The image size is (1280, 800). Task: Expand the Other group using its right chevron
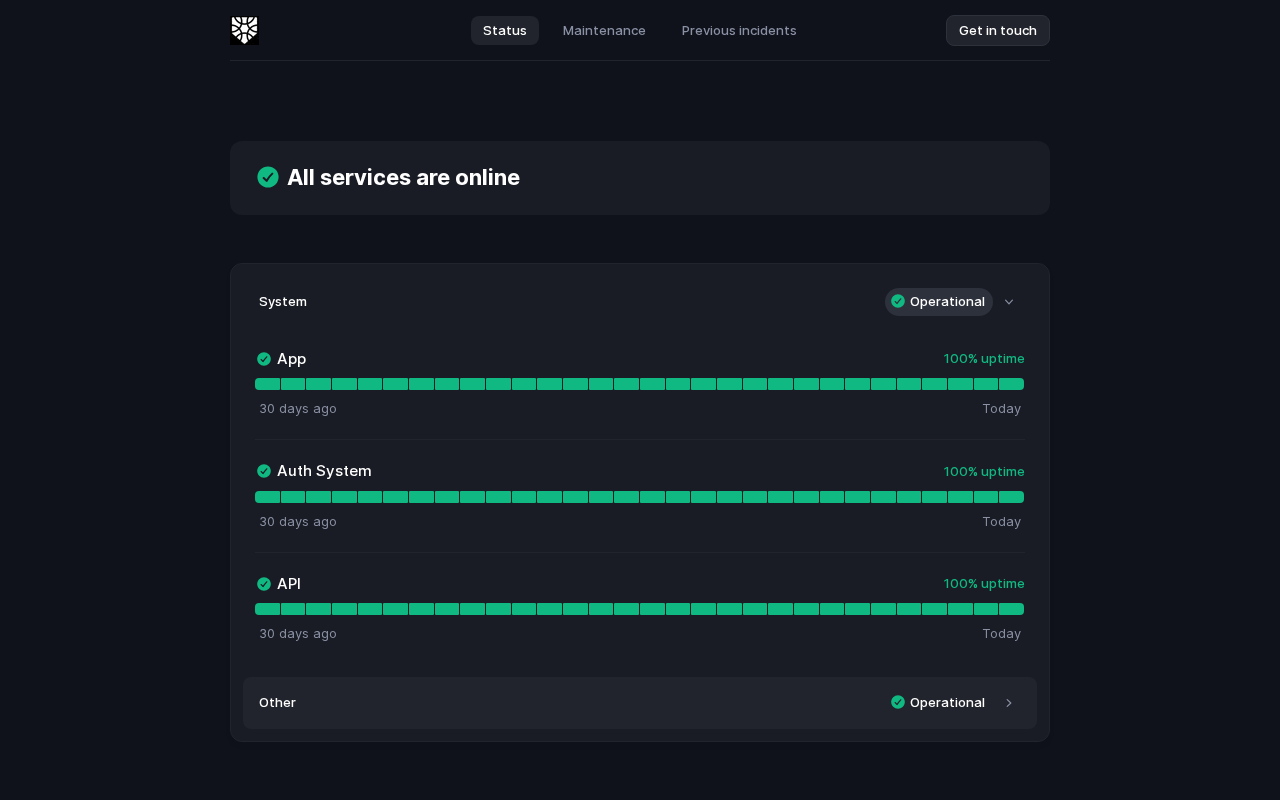click(x=1009, y=703)
